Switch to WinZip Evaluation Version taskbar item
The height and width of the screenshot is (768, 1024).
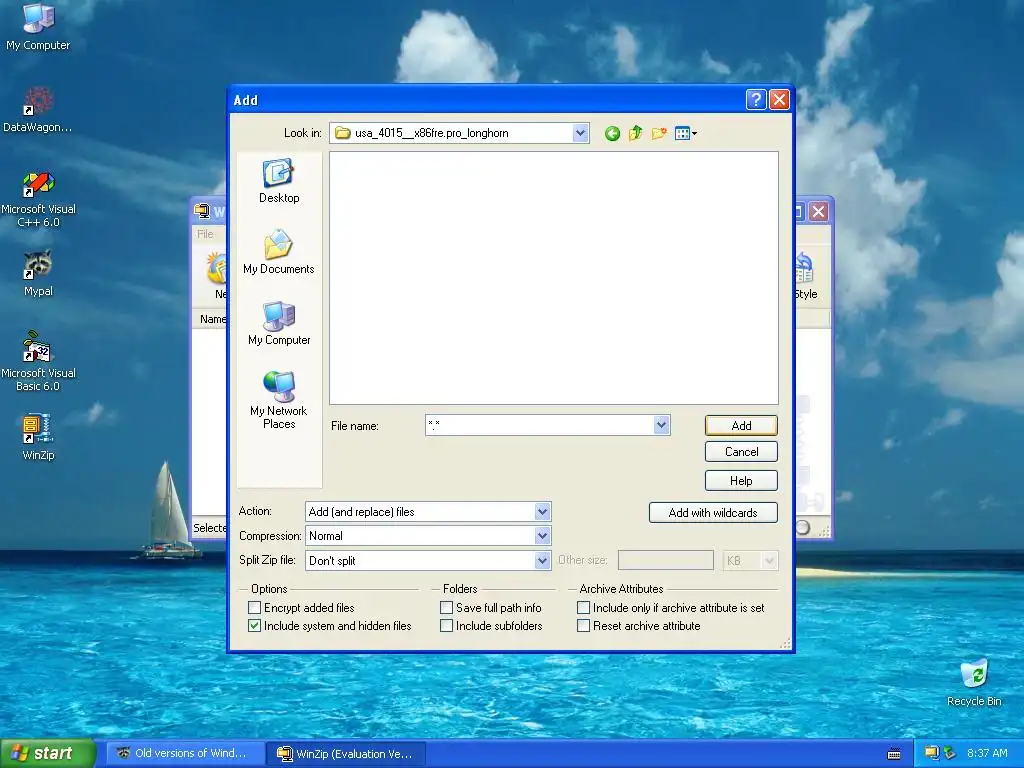point(347,754)
